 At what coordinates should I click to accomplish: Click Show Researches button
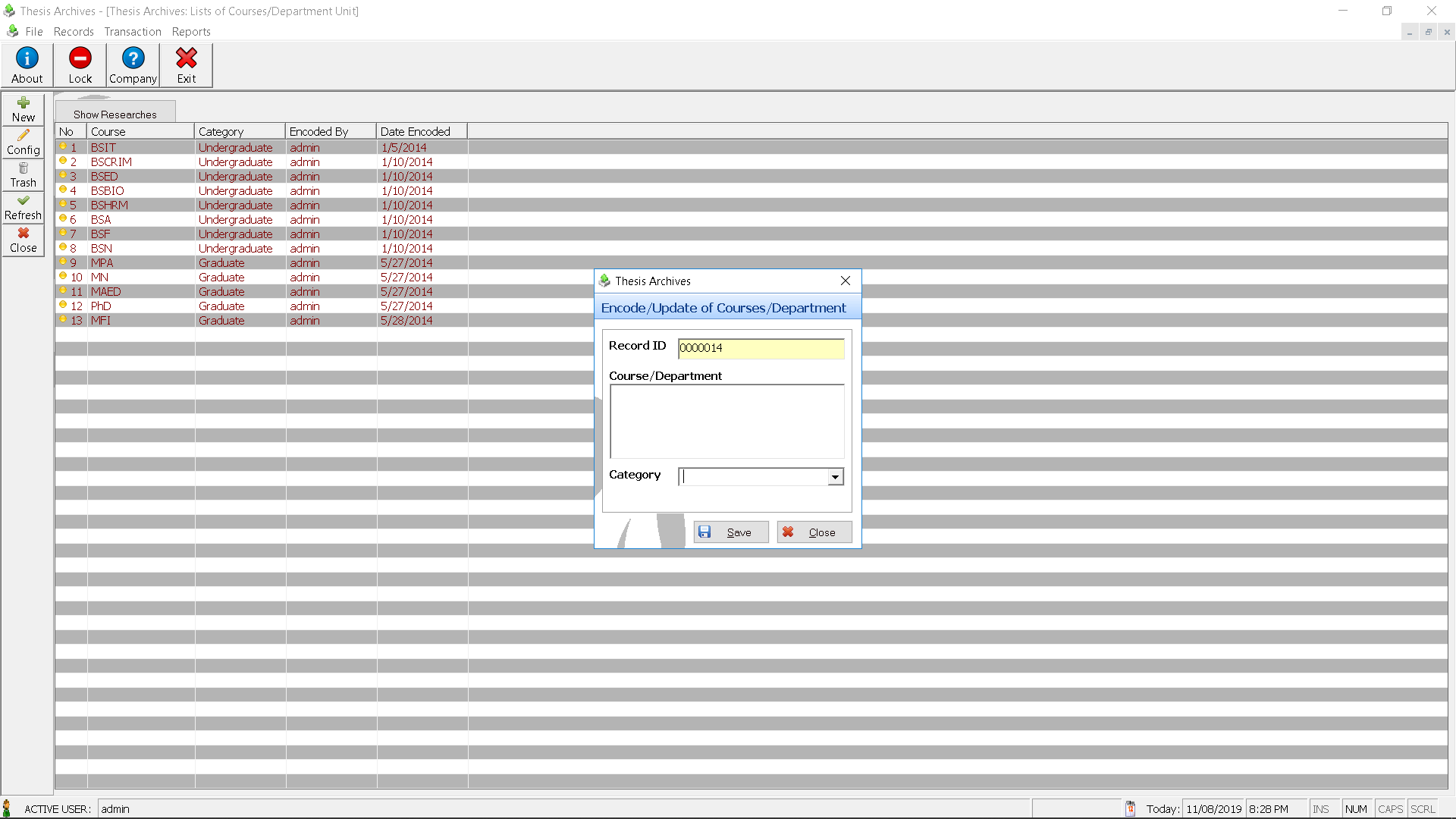(115, 113)
